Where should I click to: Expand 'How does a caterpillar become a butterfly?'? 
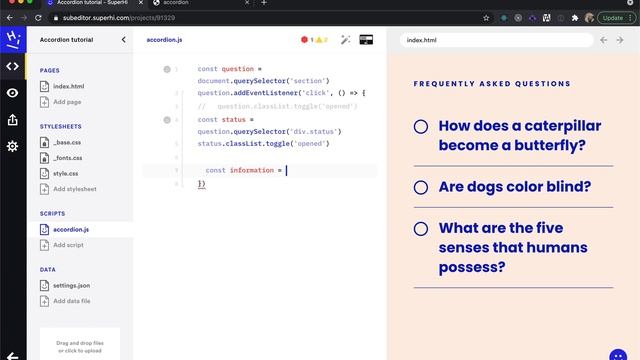pos(520,136)
